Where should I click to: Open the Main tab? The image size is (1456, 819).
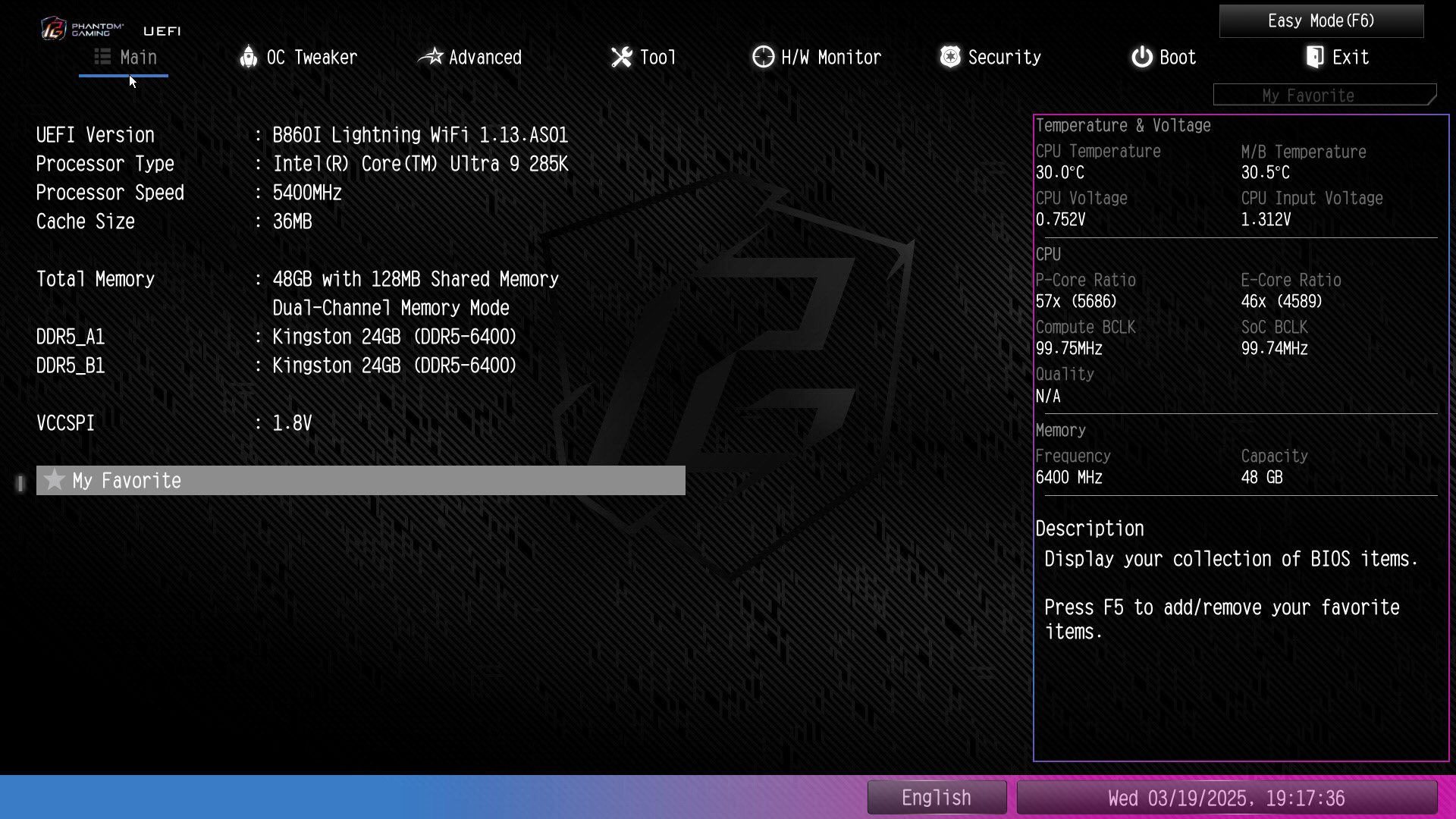[x=124, y=58]
